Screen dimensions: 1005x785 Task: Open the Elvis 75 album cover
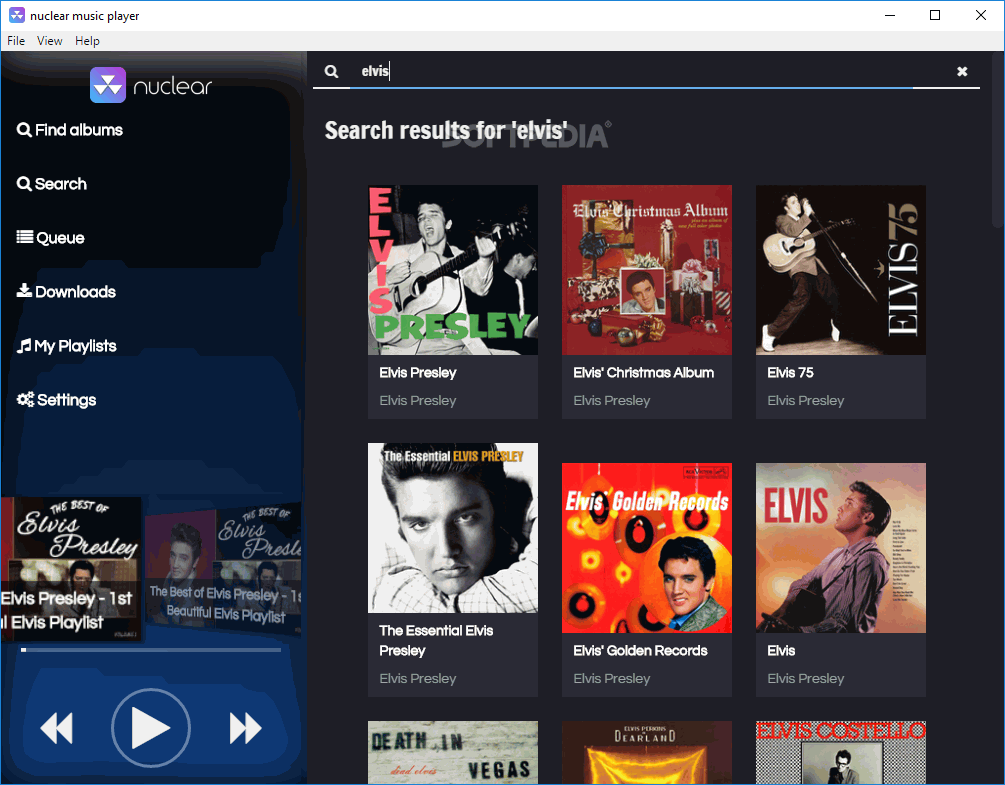[841, 270]
